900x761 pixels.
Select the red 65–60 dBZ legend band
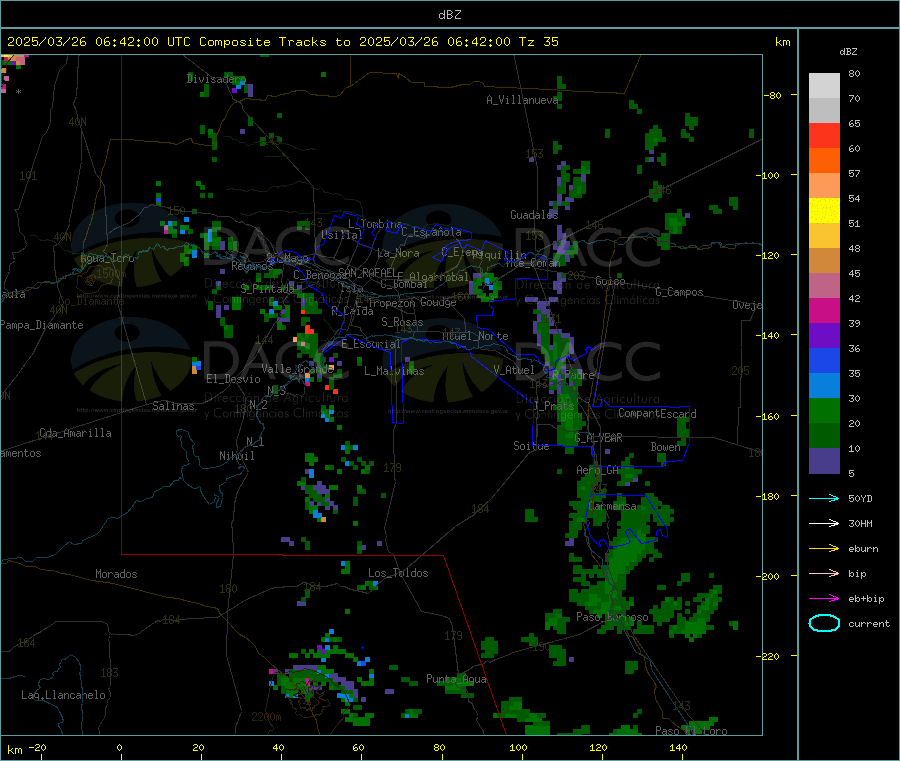[x=824, y=135]
